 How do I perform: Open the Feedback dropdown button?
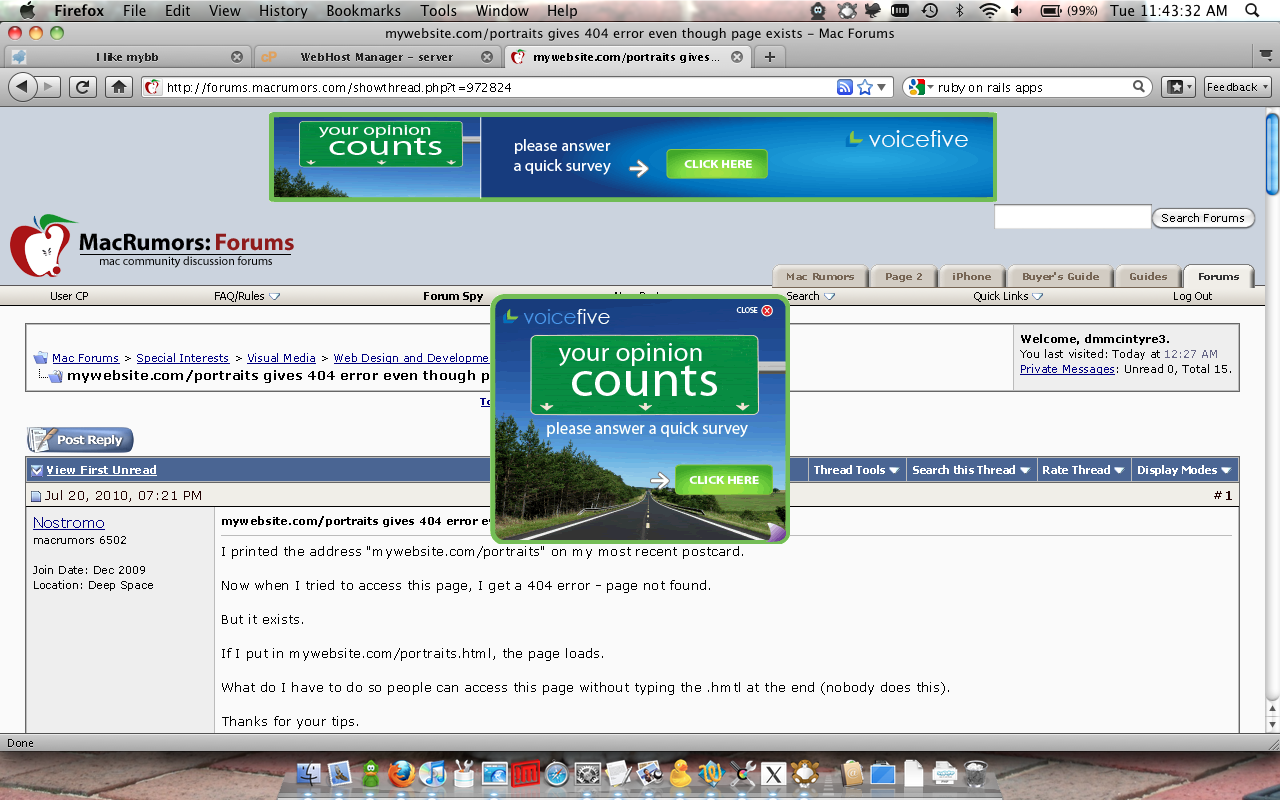pyautogui.click(x=1237, y=87)
